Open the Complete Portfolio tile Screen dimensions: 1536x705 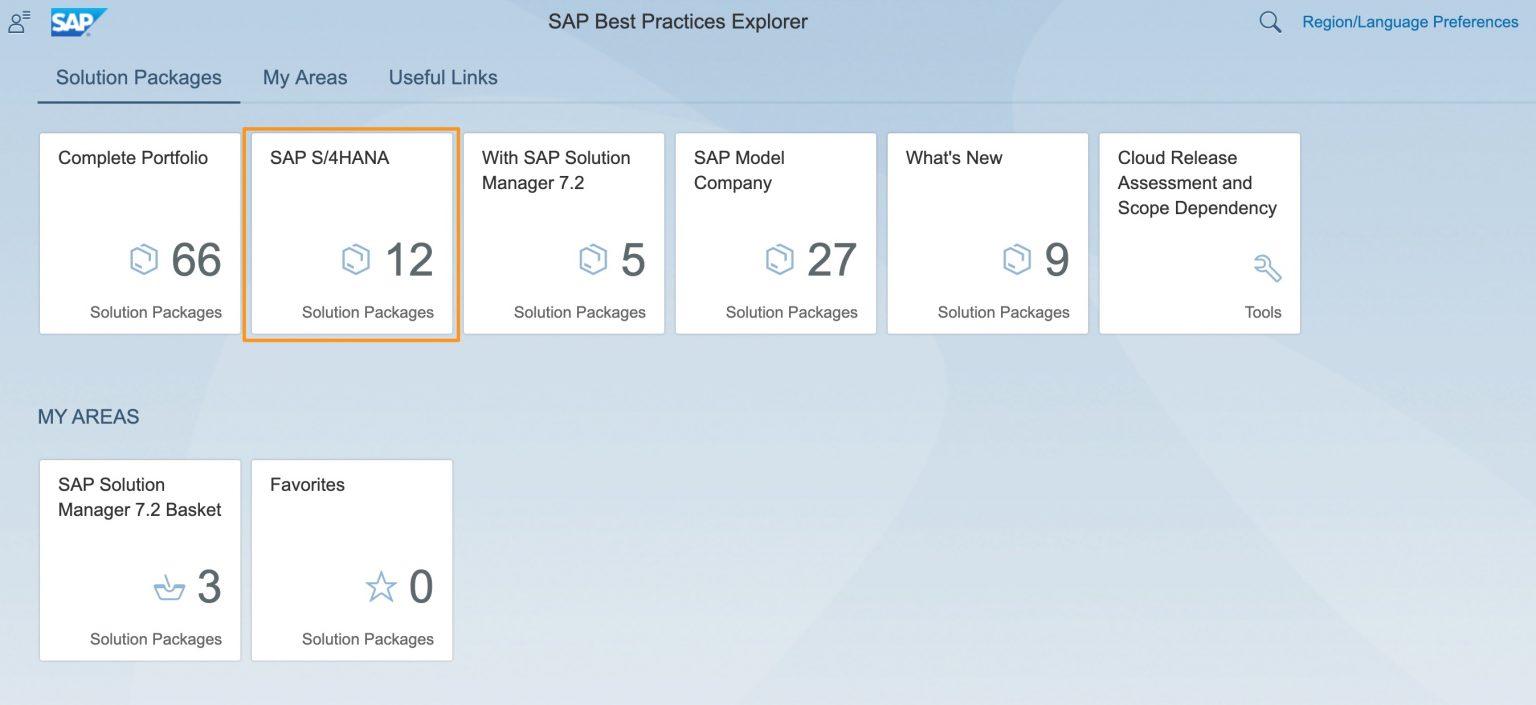click(x=139, y=234)
